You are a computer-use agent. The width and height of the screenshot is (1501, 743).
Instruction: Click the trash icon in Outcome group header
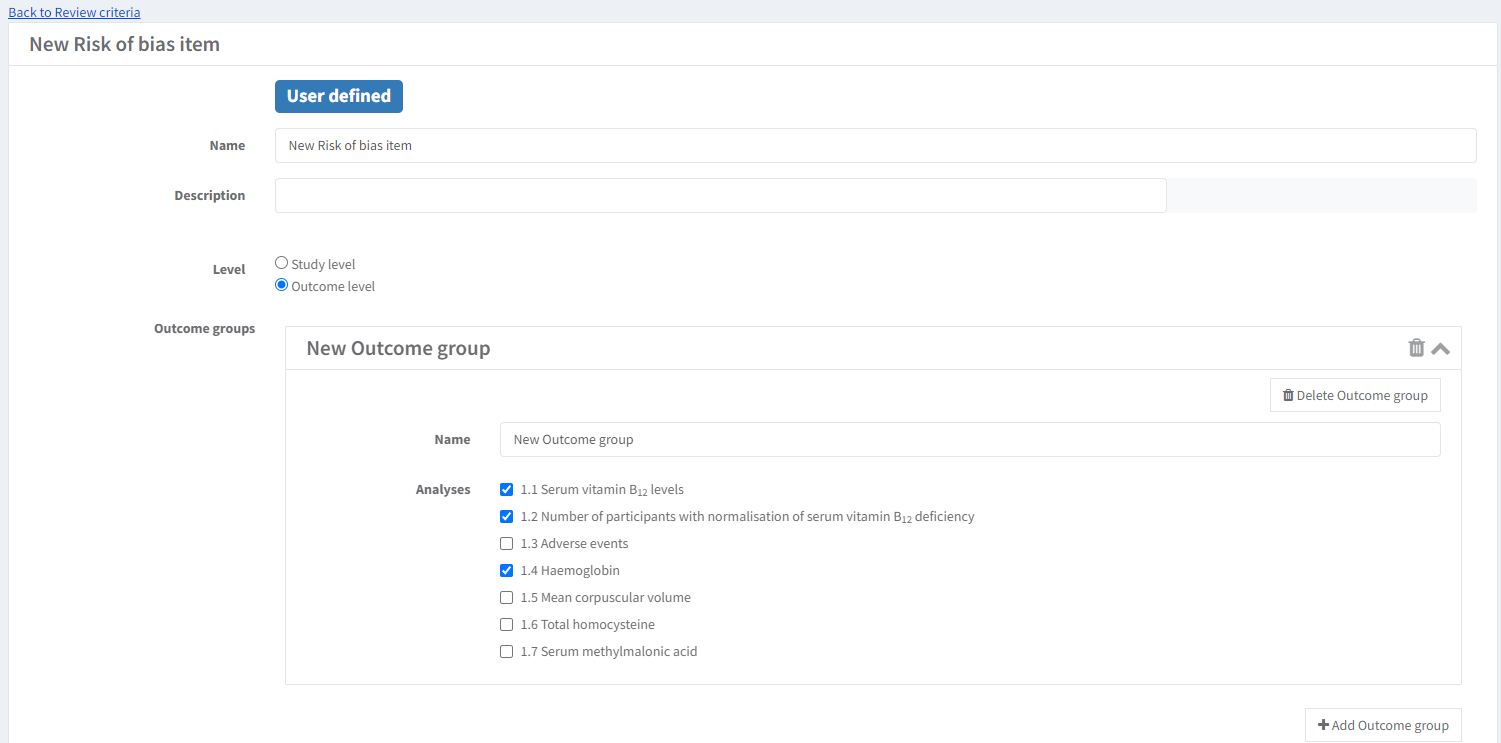(x=1416, y=348)
